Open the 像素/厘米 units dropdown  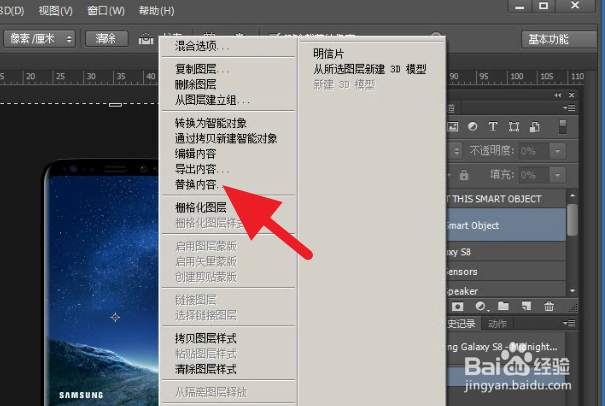tap(39, 39)
